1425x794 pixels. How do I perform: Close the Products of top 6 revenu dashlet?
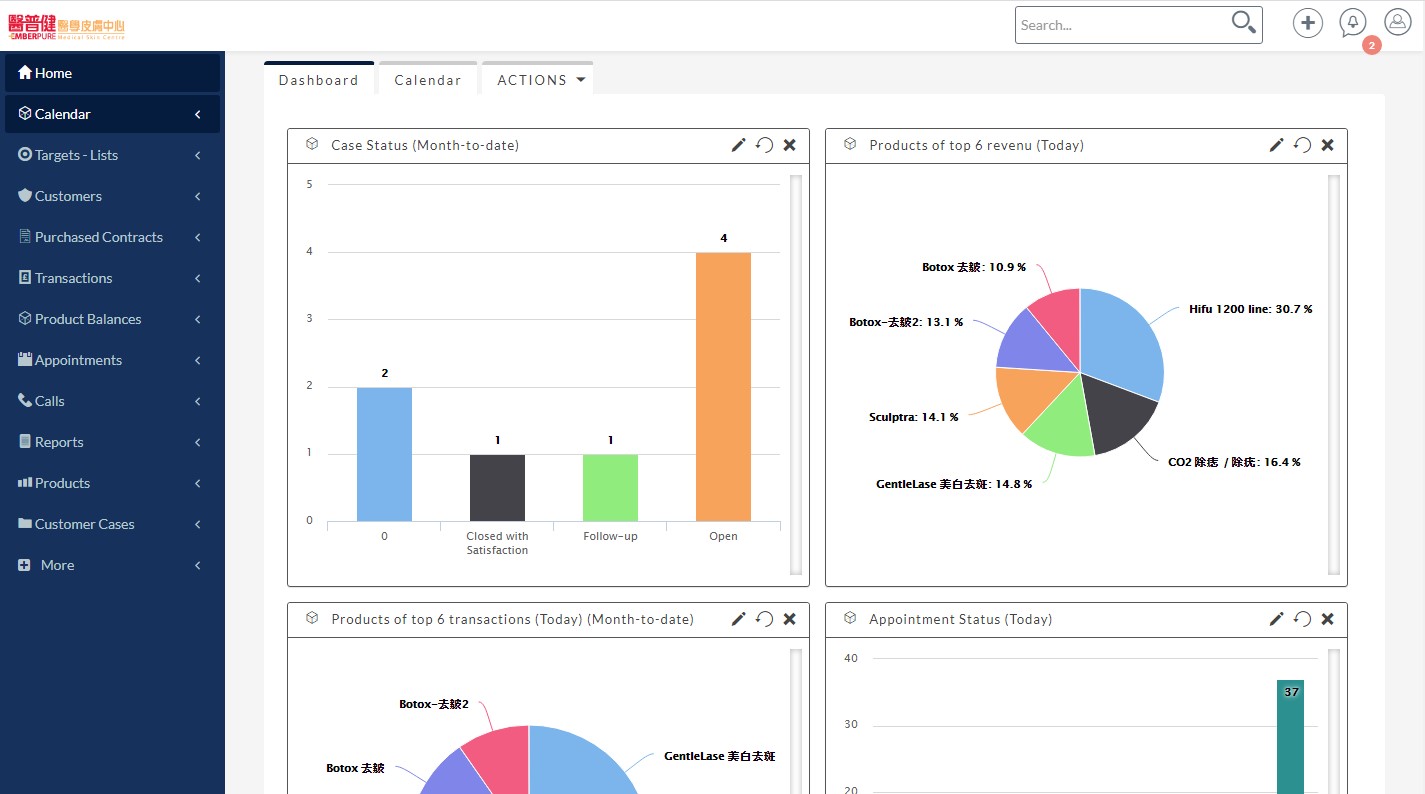(x=1328, y=145)
